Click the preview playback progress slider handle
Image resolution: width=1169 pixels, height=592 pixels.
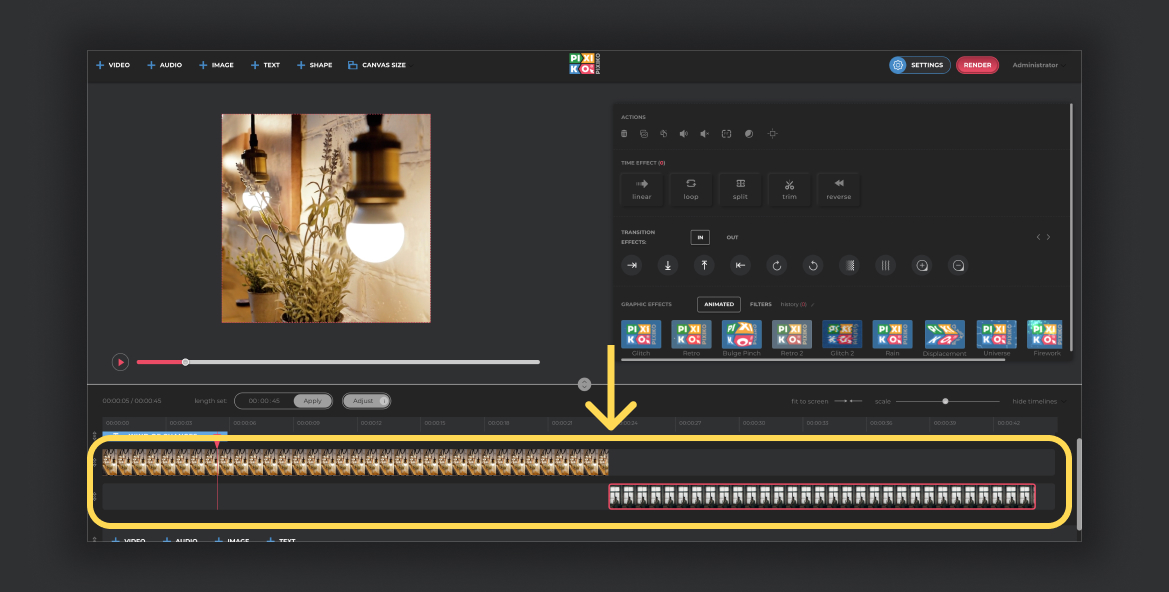(x=186, y=362)
